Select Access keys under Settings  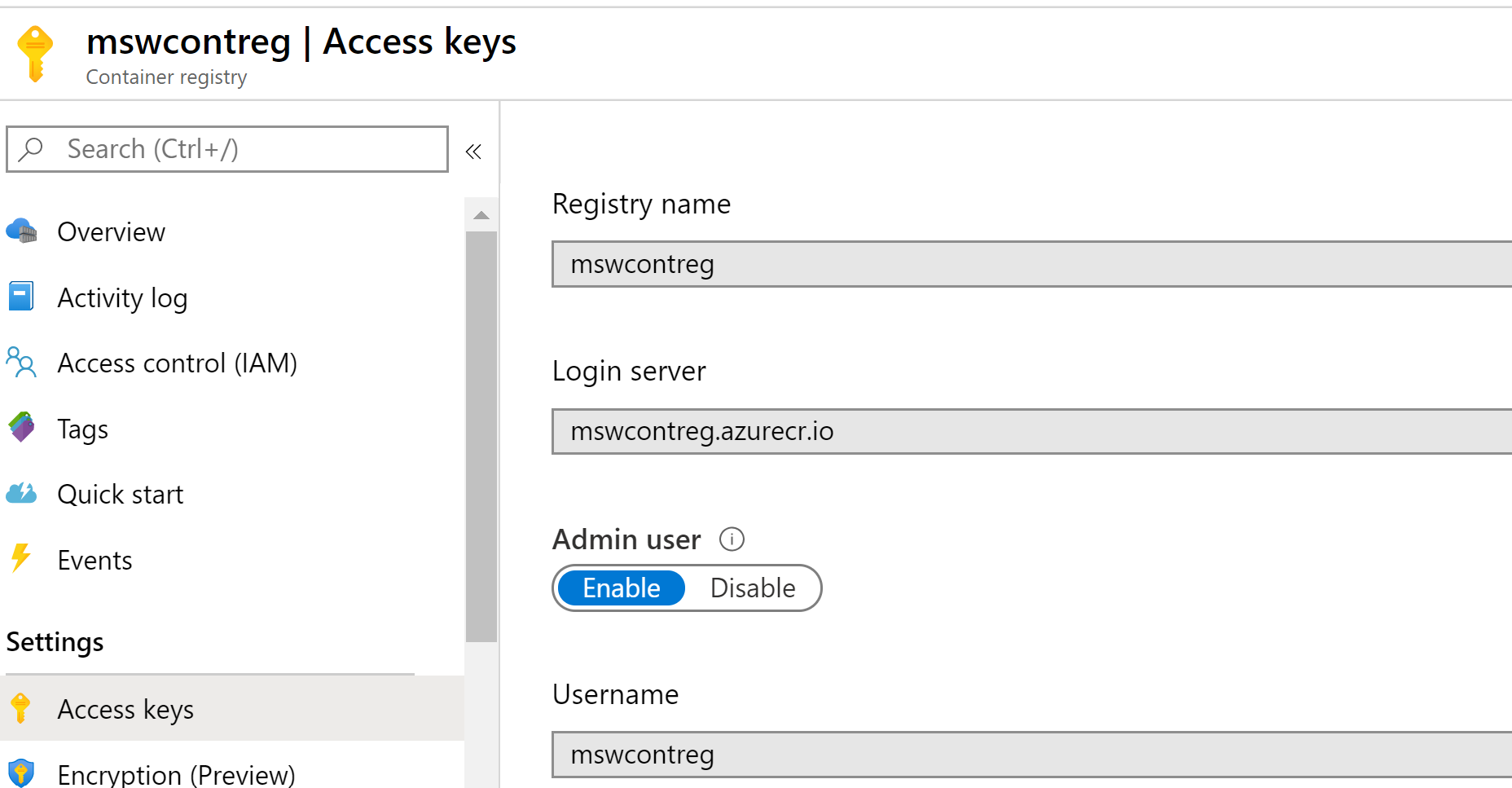(125, 708)
